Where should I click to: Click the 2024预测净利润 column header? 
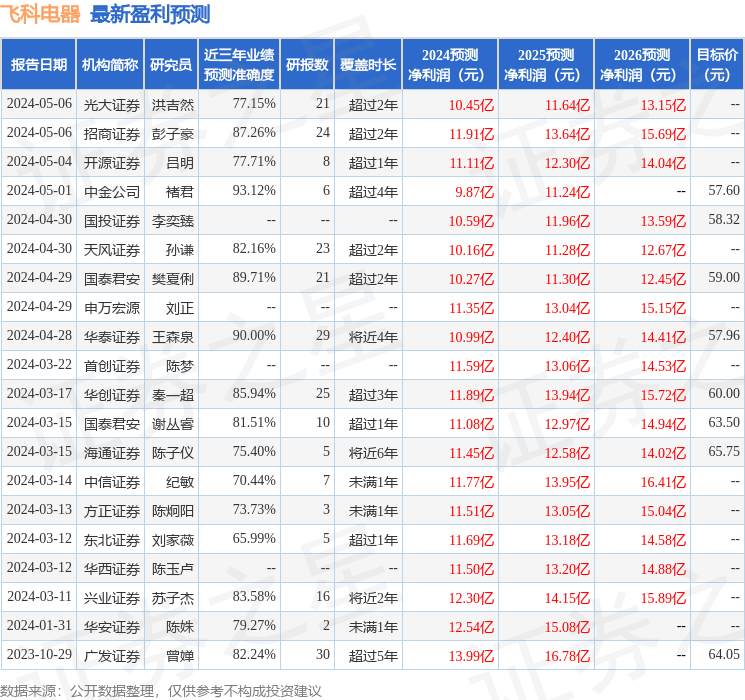[x=450, y=65]
